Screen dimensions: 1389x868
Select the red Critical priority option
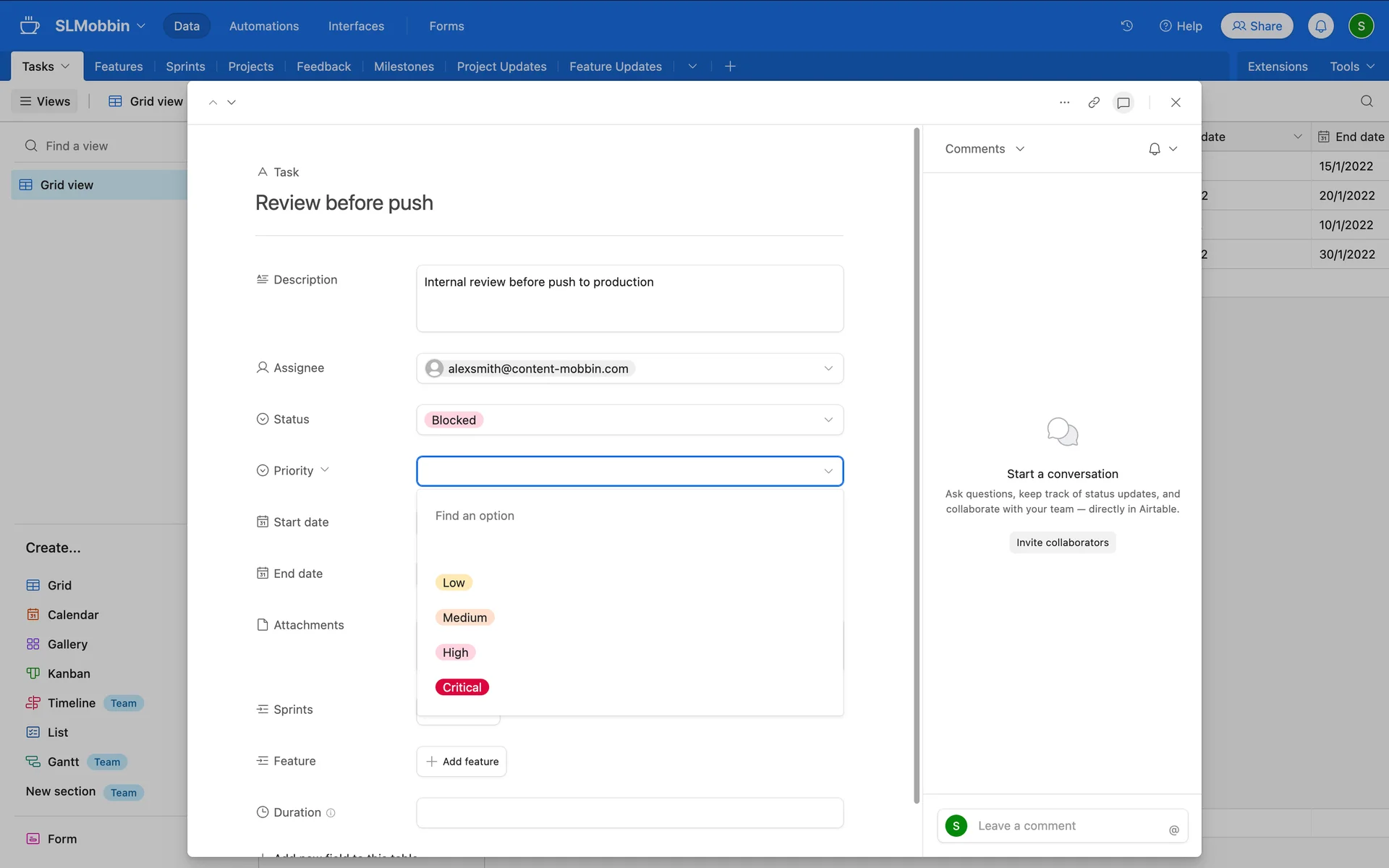[462, 687]
